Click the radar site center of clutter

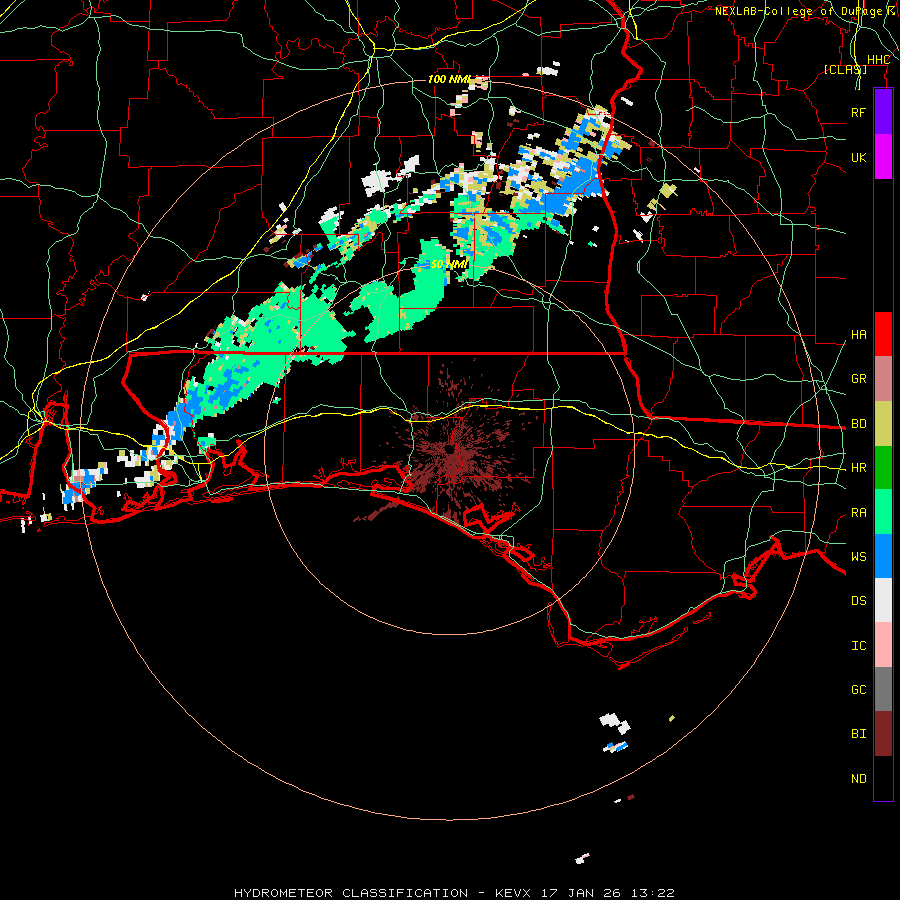pos(452,451)
